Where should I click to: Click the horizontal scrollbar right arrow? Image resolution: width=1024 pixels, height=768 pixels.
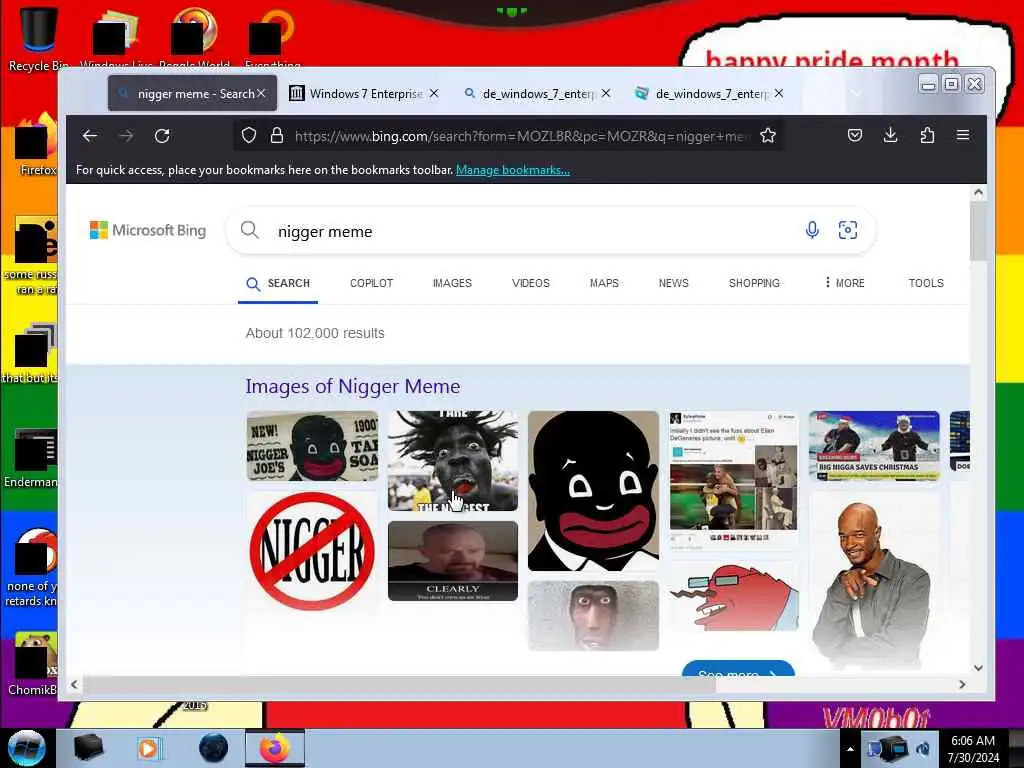[x=962, y=684]
